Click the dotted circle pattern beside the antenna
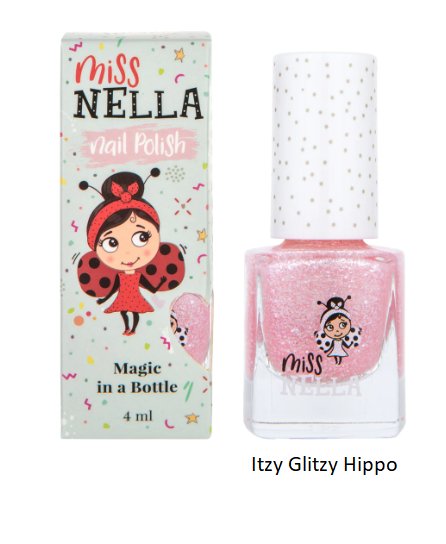The height and width of the screenshot is (544, 446). click(x=175, y=173)
